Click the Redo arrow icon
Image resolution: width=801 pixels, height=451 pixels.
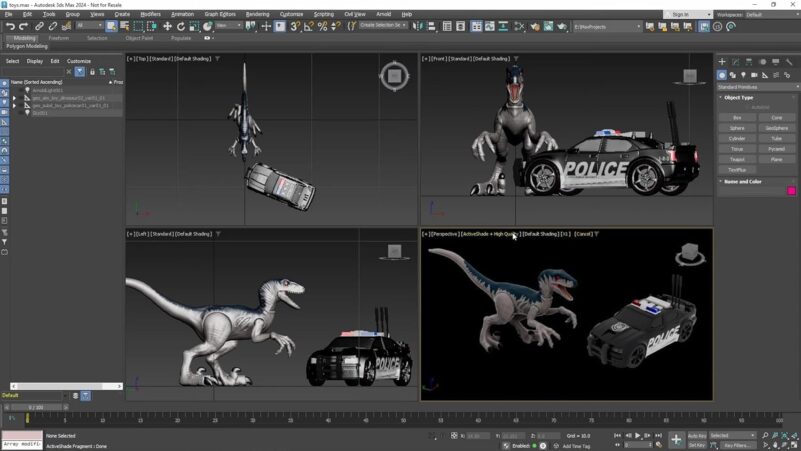pyautogui.click(x=23, y=26)
